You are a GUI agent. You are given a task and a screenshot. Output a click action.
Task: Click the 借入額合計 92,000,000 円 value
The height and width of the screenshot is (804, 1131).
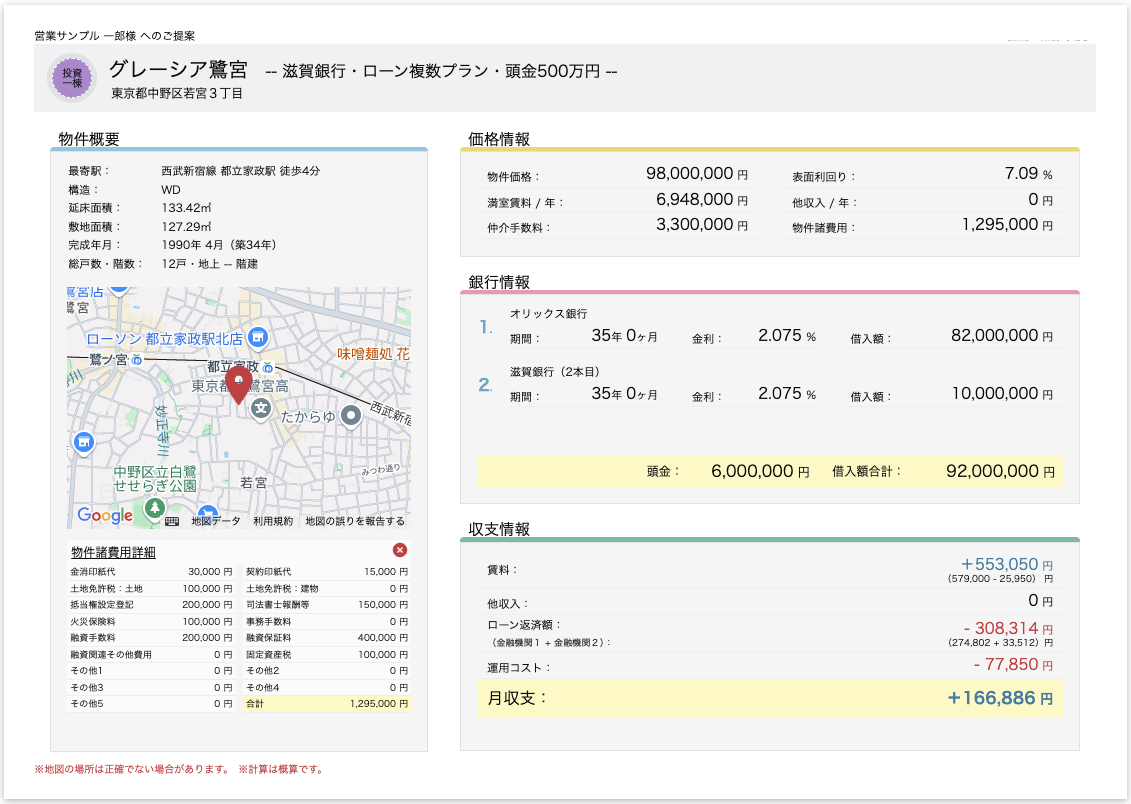pyautogui.click(x=1000, y=472)
